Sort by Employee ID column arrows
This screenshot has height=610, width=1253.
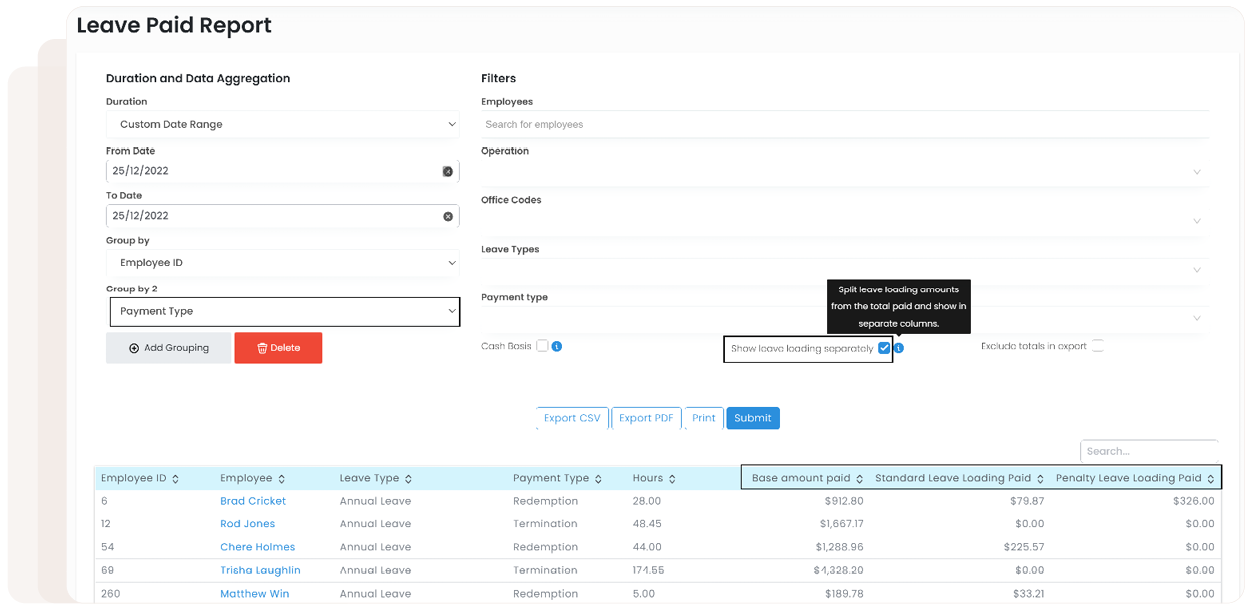176,480
